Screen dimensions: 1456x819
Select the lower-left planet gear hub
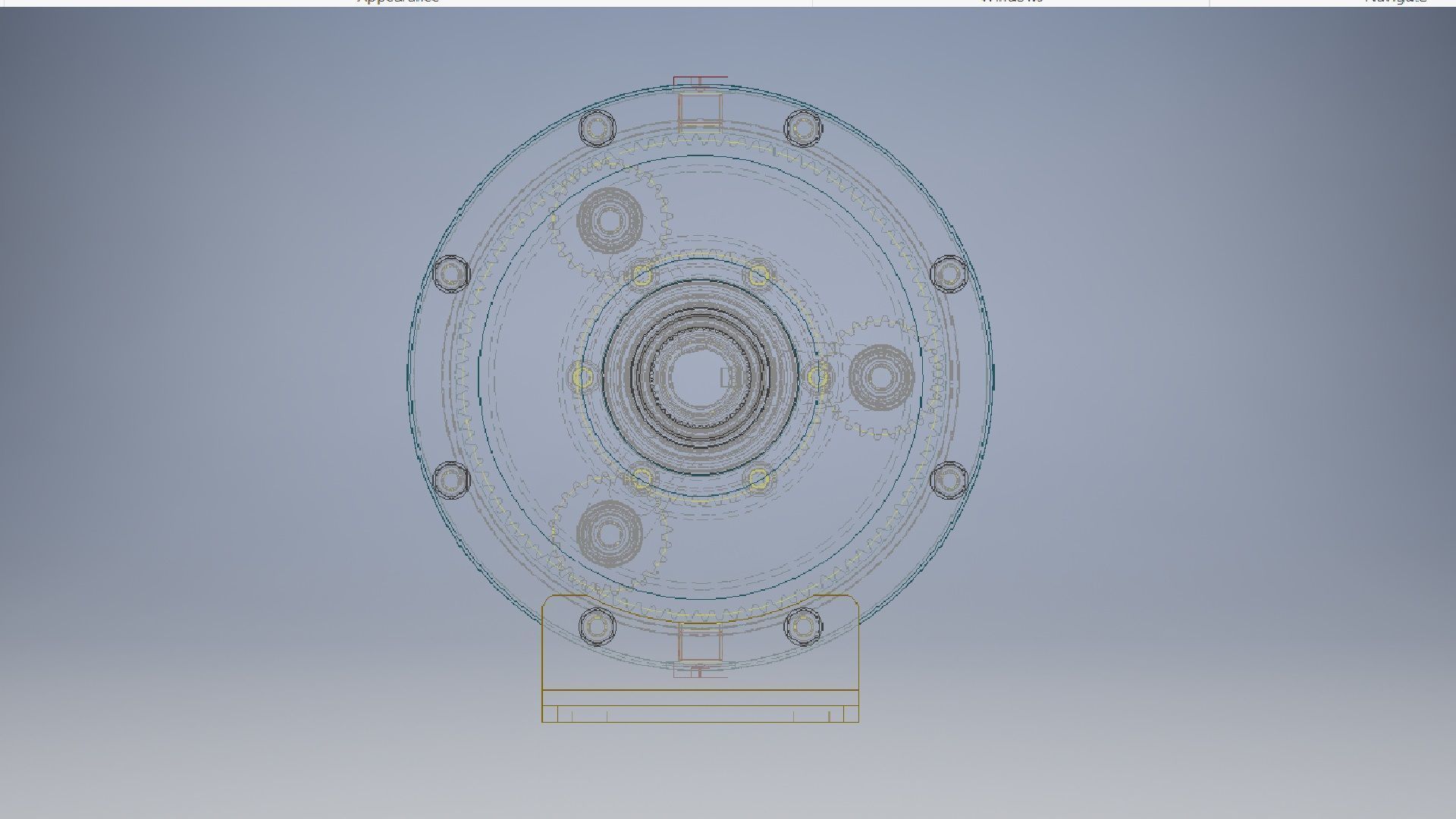[610, 533]
